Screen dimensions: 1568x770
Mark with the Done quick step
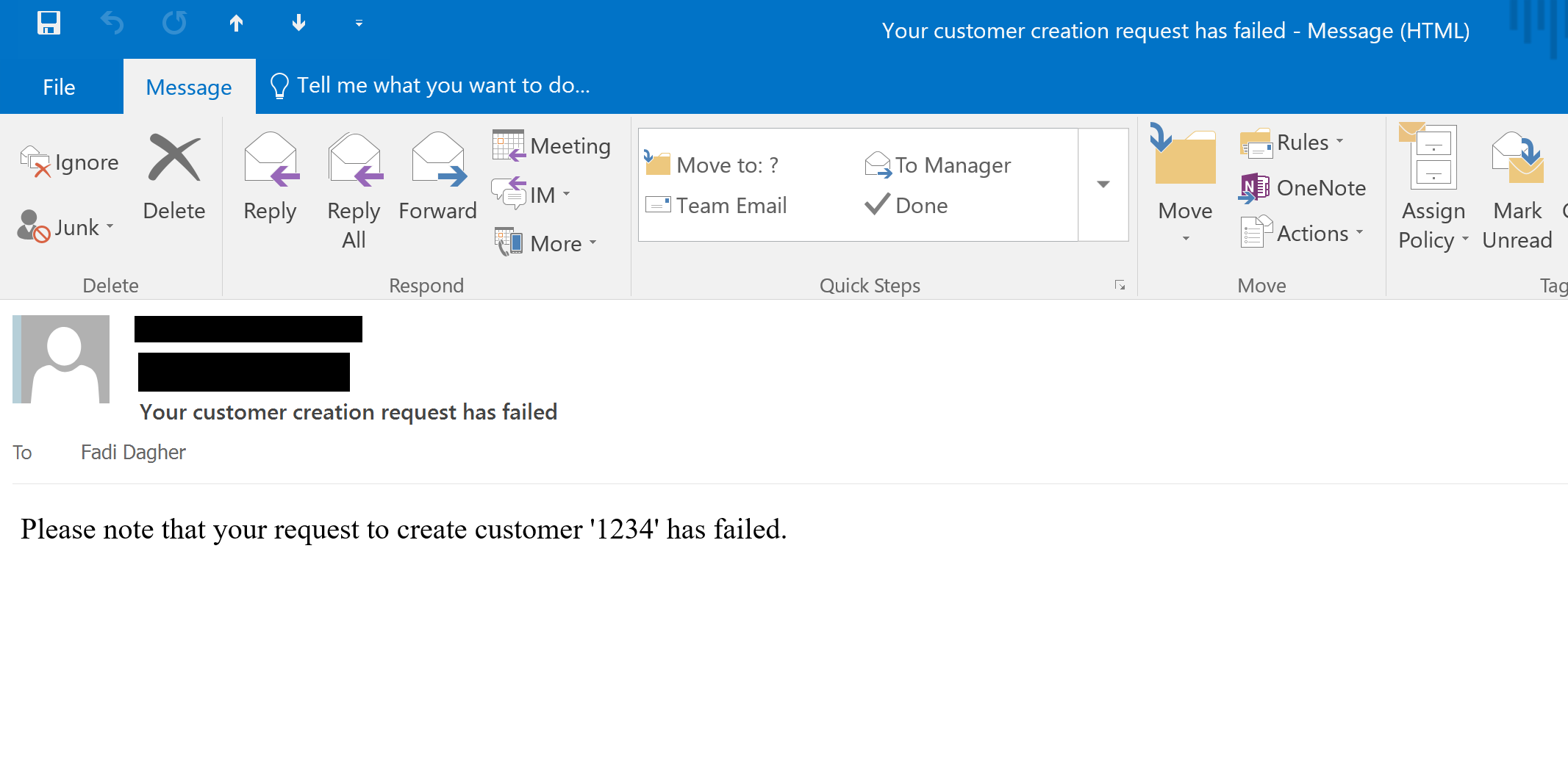pos(907,206)
